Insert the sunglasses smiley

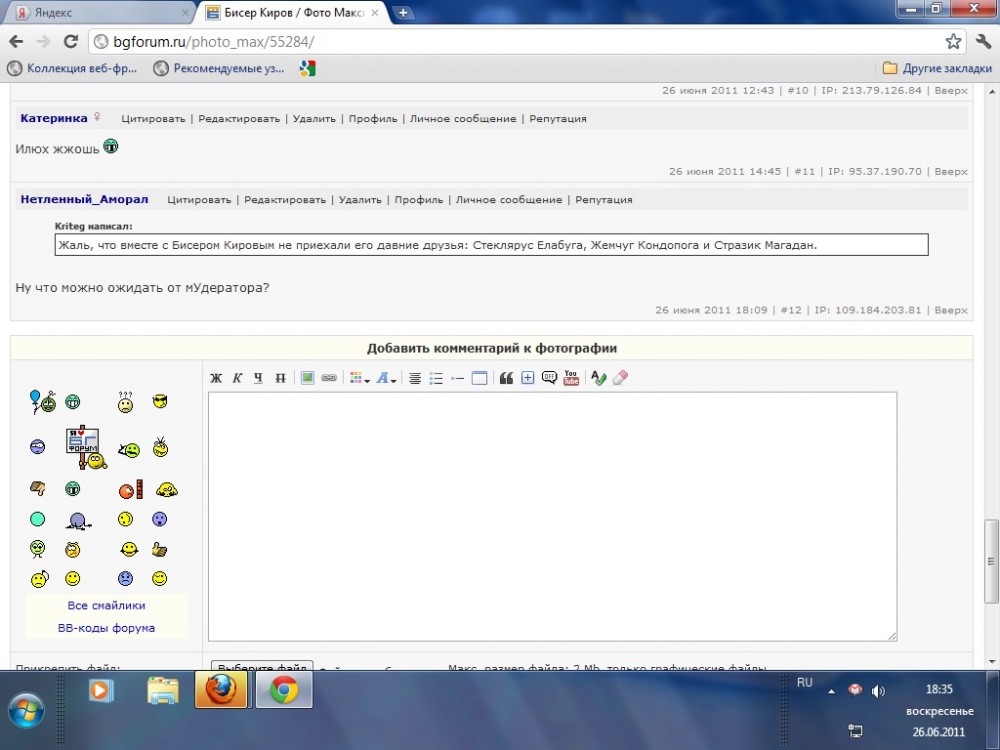[x=160, y=402]
